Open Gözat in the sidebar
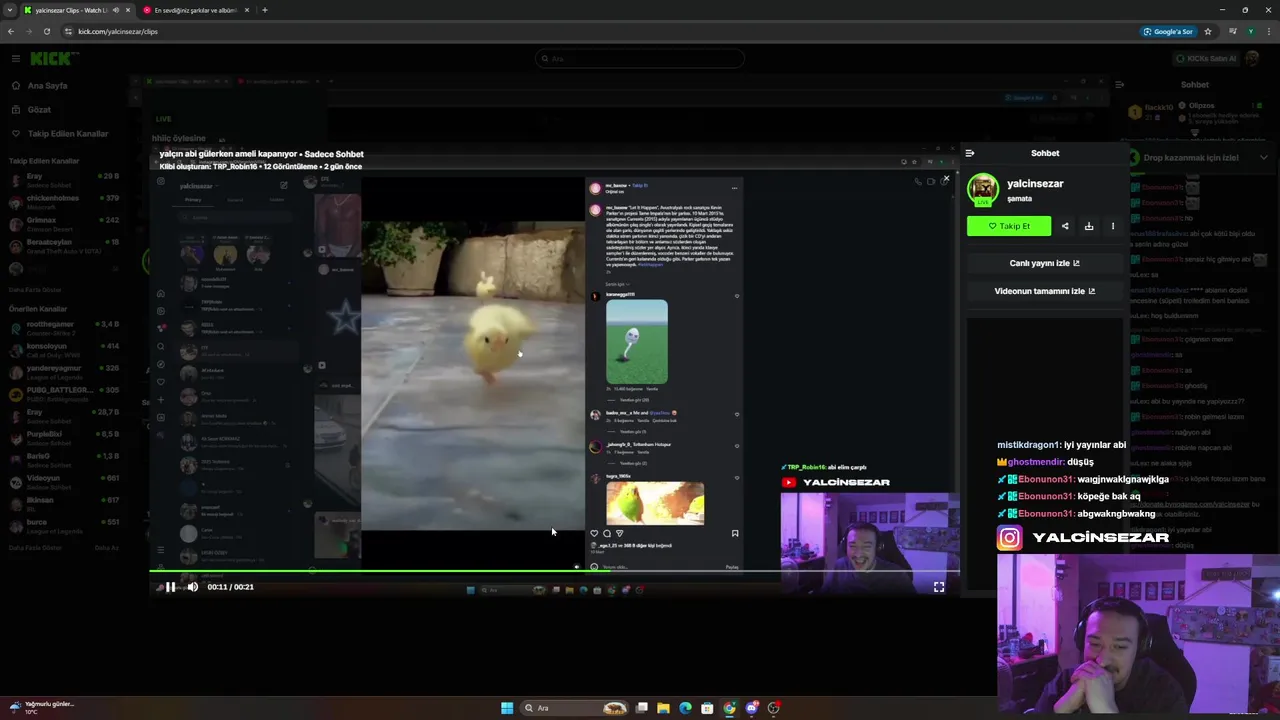This screenshot has height=720, width=1280. coord(39,110)
